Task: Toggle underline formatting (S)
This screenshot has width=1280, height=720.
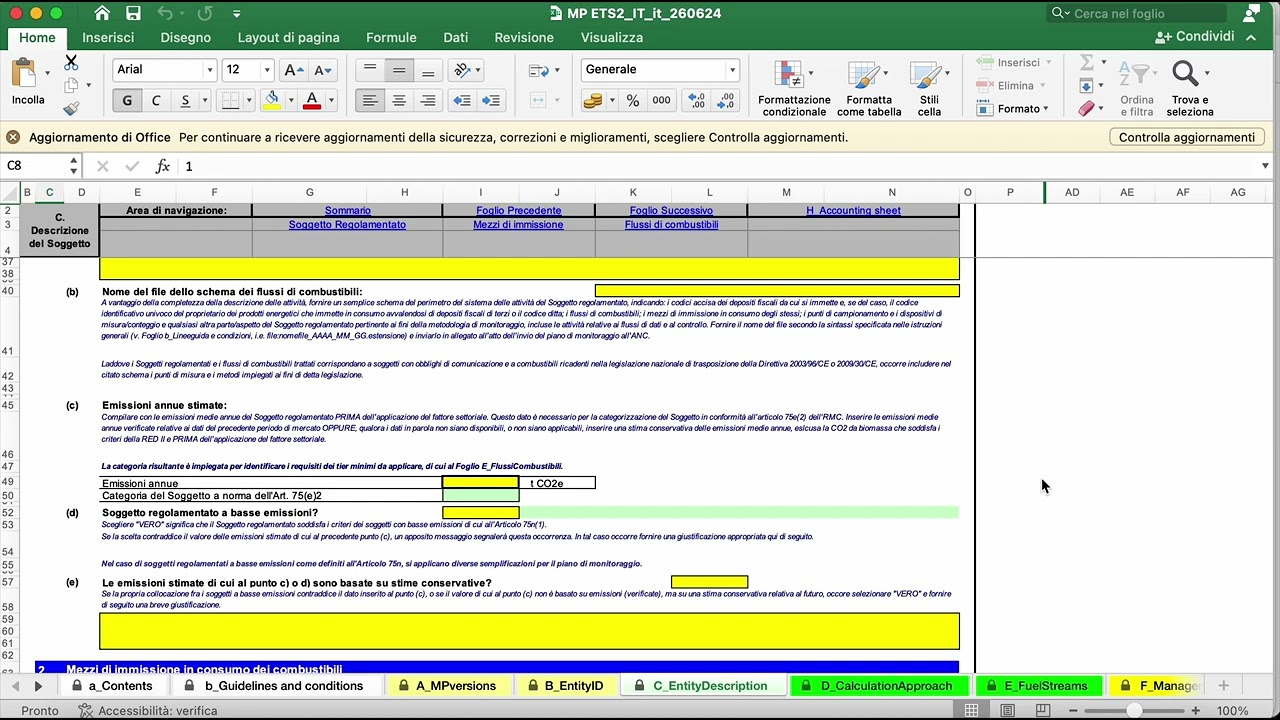Action: click(x=185, y=101)
